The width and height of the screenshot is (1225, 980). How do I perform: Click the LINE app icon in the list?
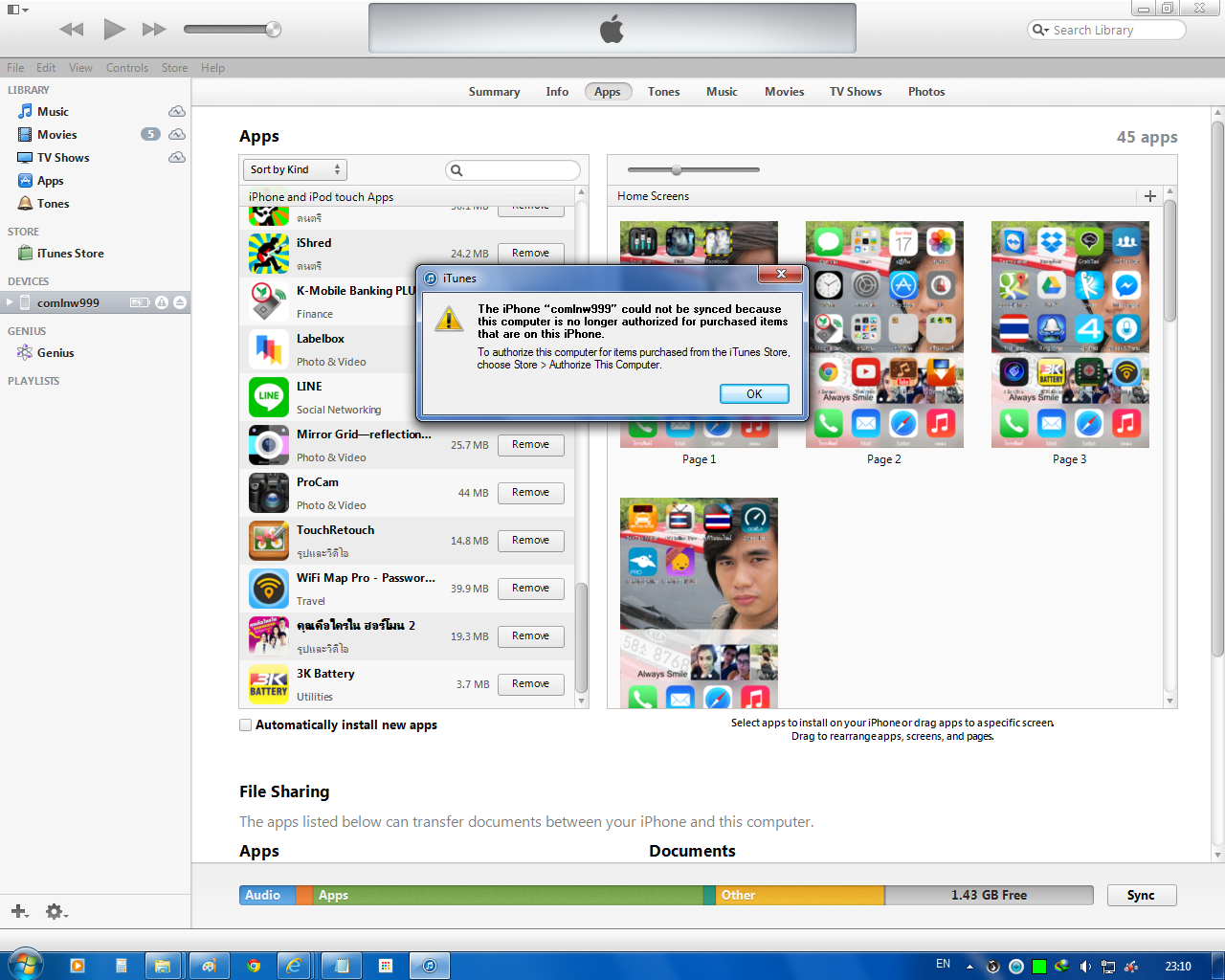coord(269,397)
